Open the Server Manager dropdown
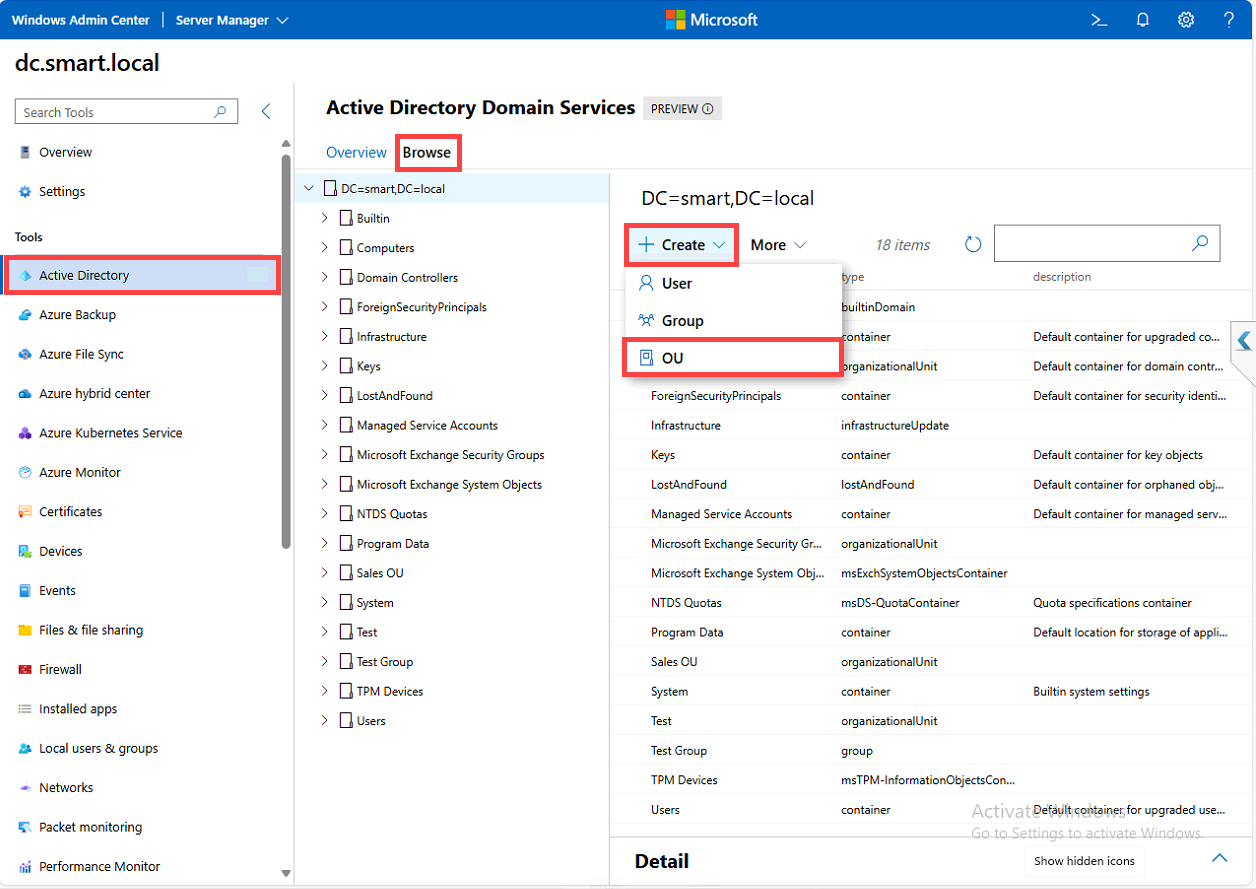 click(232, 20)
